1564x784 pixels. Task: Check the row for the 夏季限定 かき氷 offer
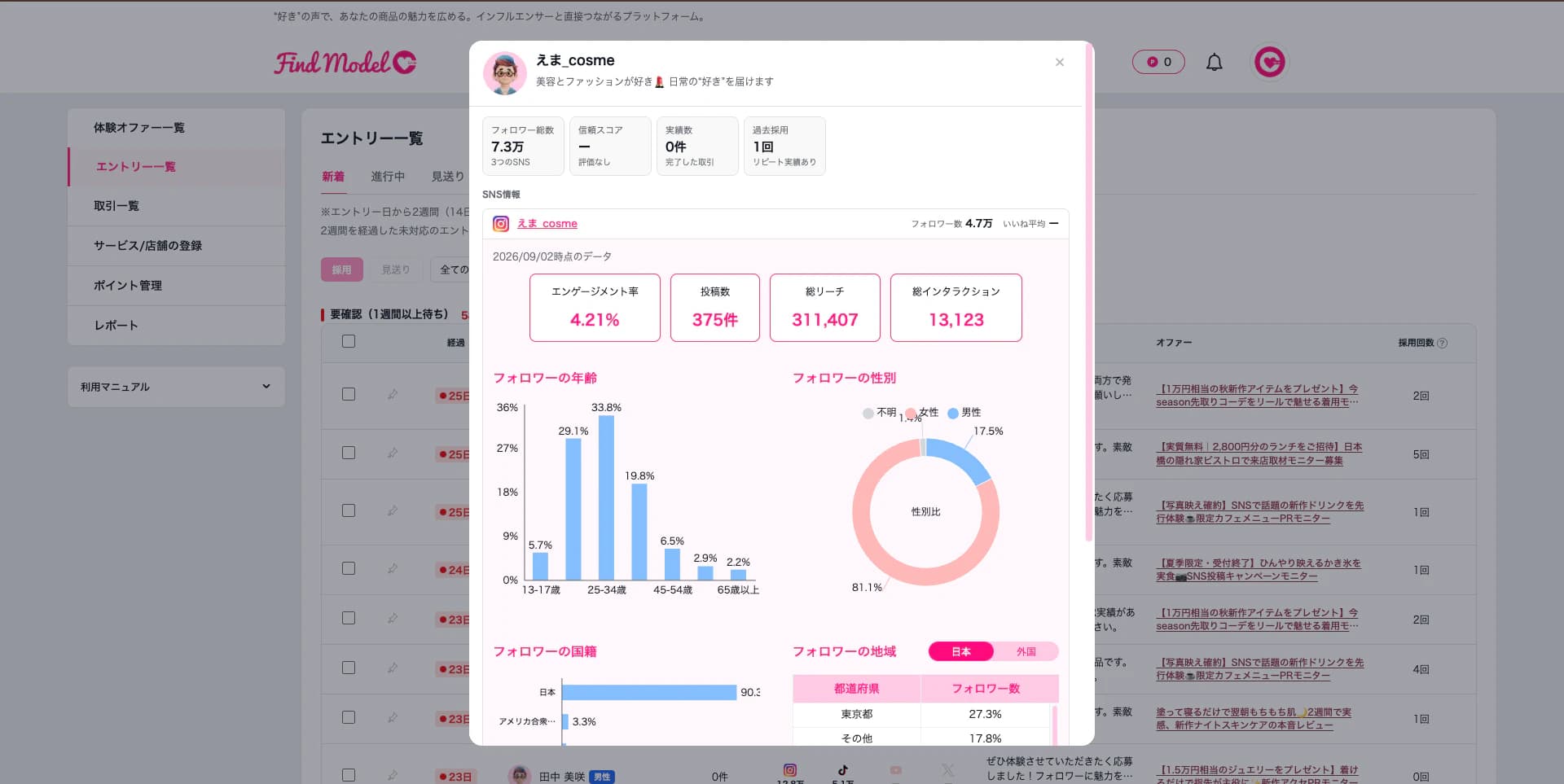point(349,568)
